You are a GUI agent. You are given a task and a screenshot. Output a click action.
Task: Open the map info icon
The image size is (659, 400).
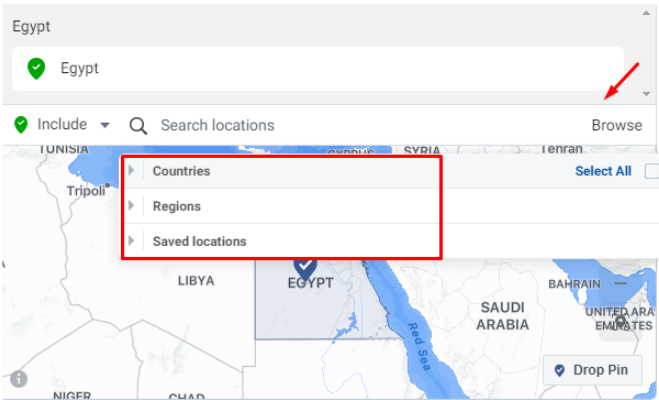click(x=19, y=380)
